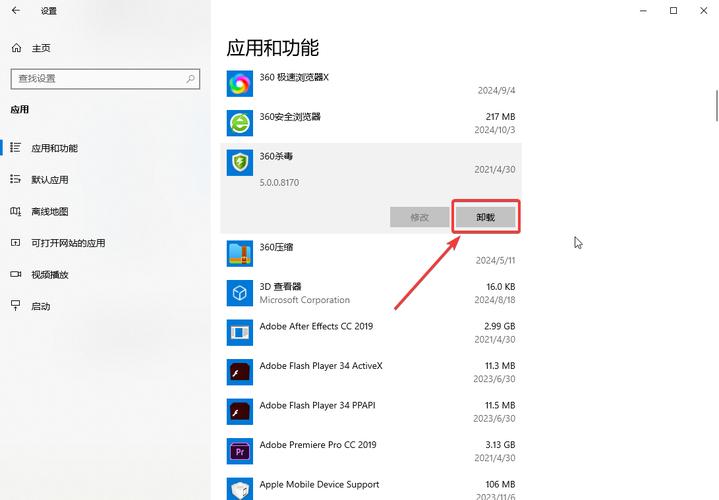Click the vertical scrollbar thumb

coord(717,106)
